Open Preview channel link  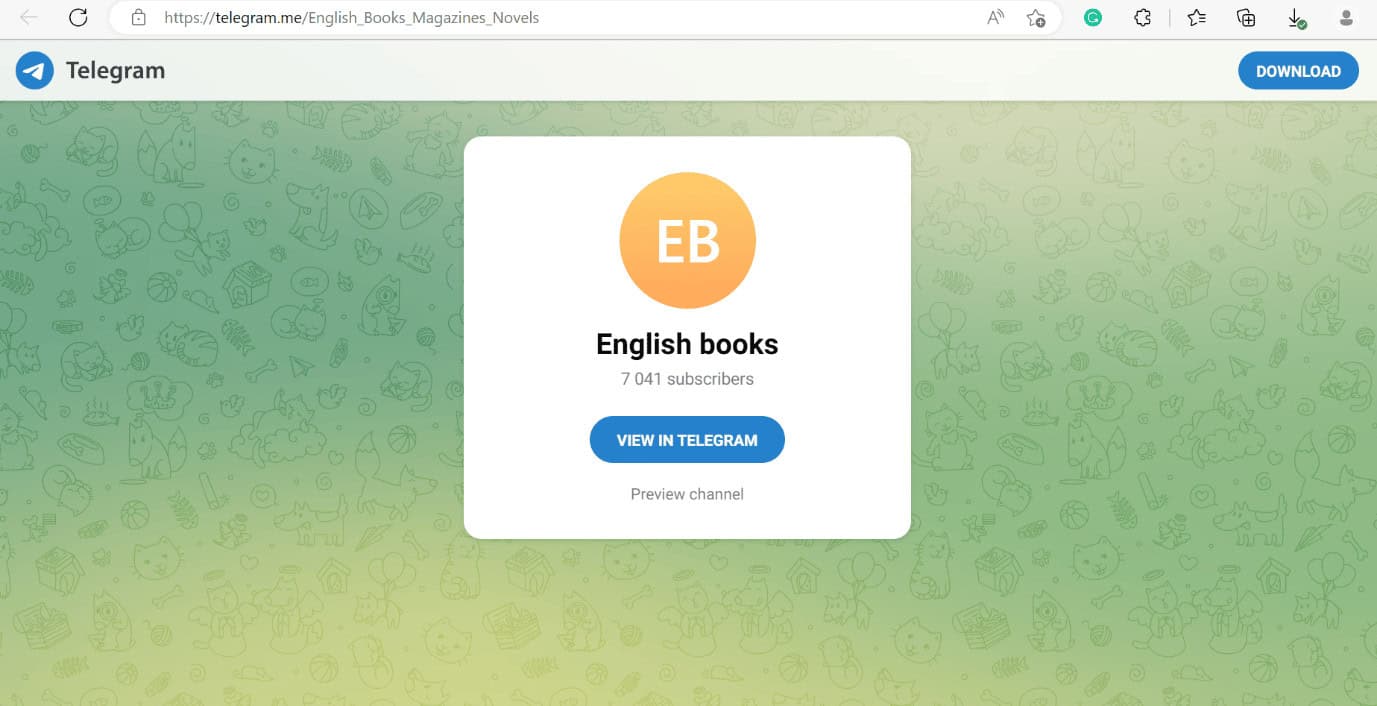[x=687, y=493]
